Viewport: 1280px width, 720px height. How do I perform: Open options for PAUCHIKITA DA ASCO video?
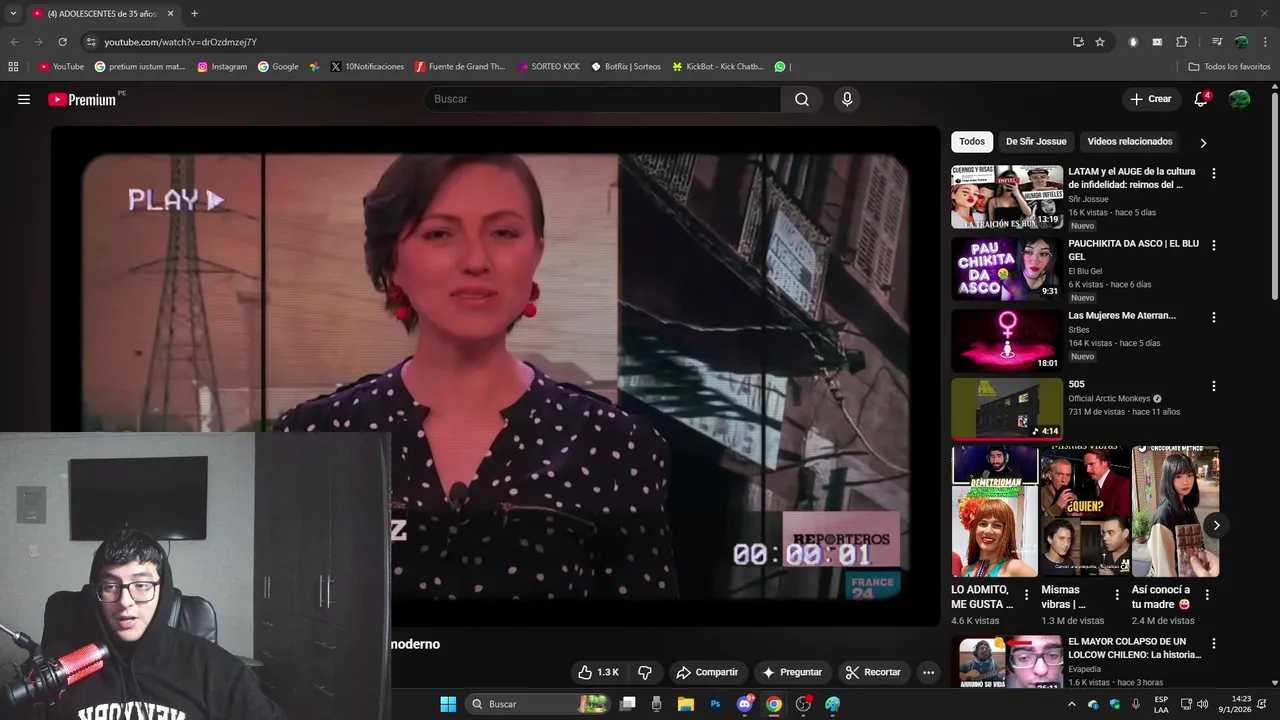point(1214,245)
